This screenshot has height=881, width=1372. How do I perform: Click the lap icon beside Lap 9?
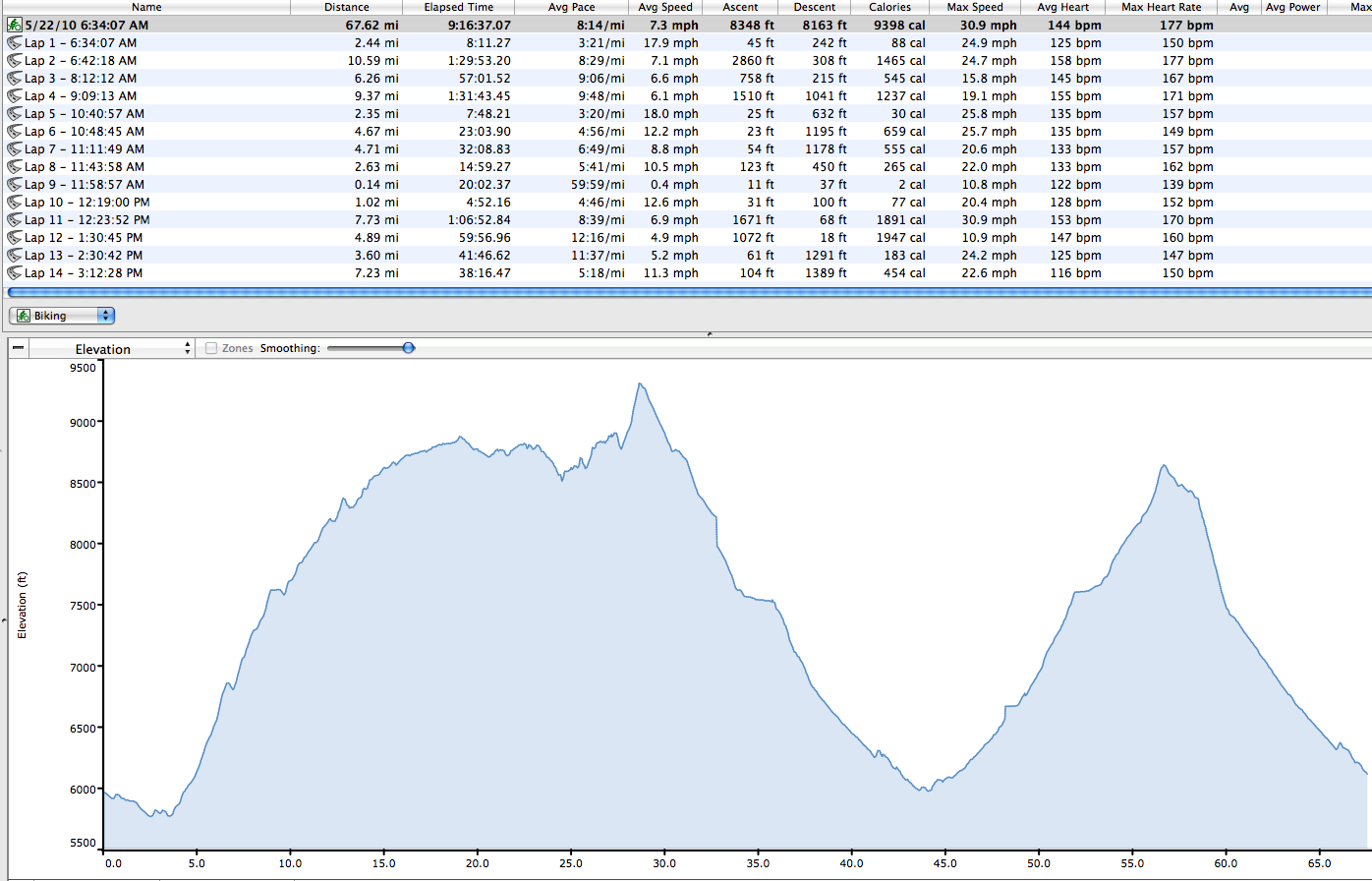[15, 185]
